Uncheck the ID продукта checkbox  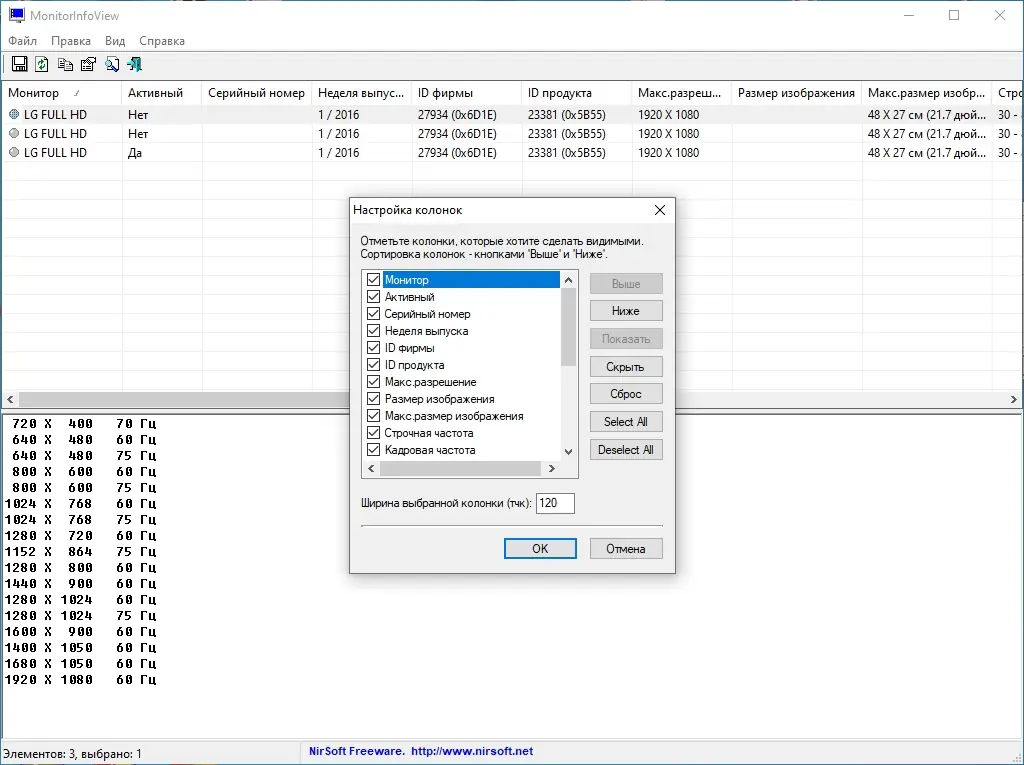pyautogui.click(x=374, y=365)
